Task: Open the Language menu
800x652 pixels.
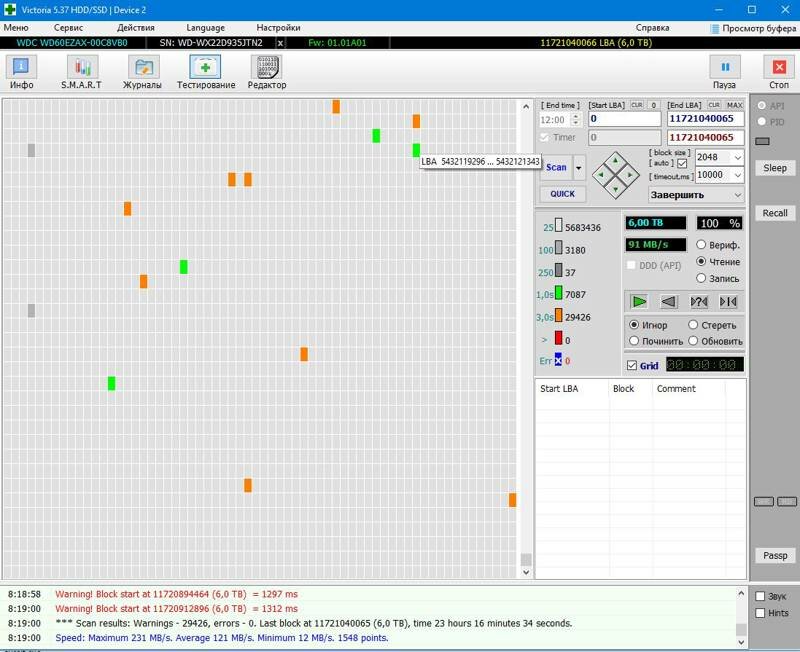Action: (x=206, y=28)
